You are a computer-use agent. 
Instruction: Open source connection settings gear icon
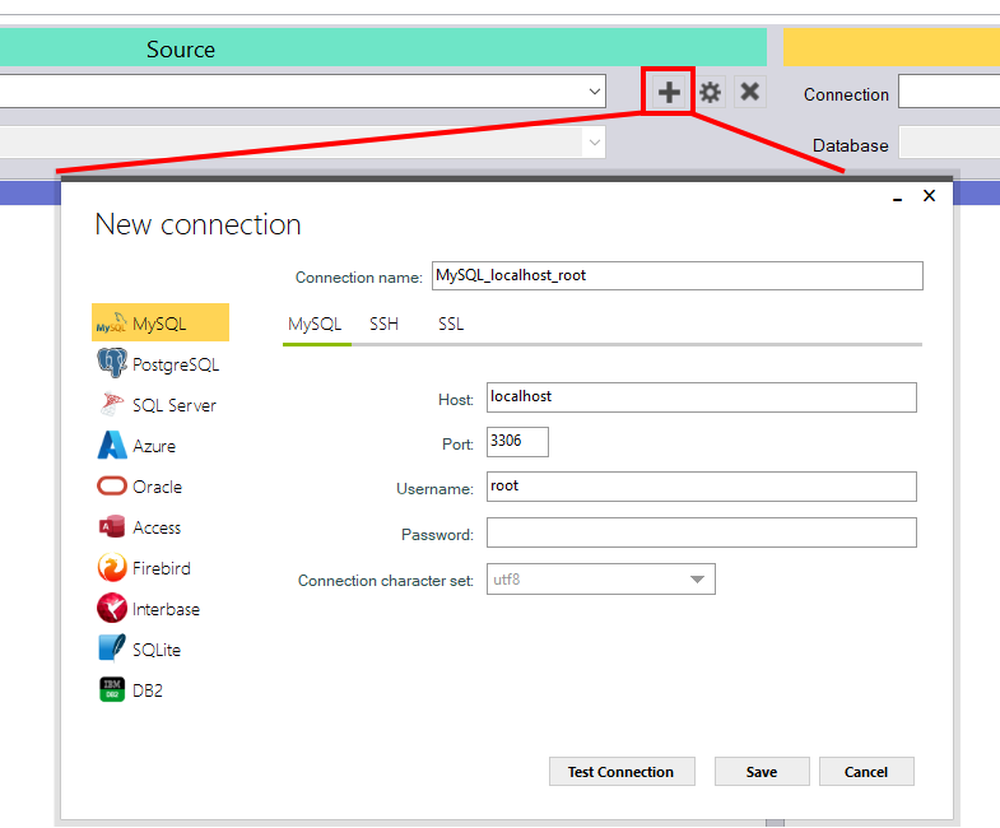click(x=710, y=92)
